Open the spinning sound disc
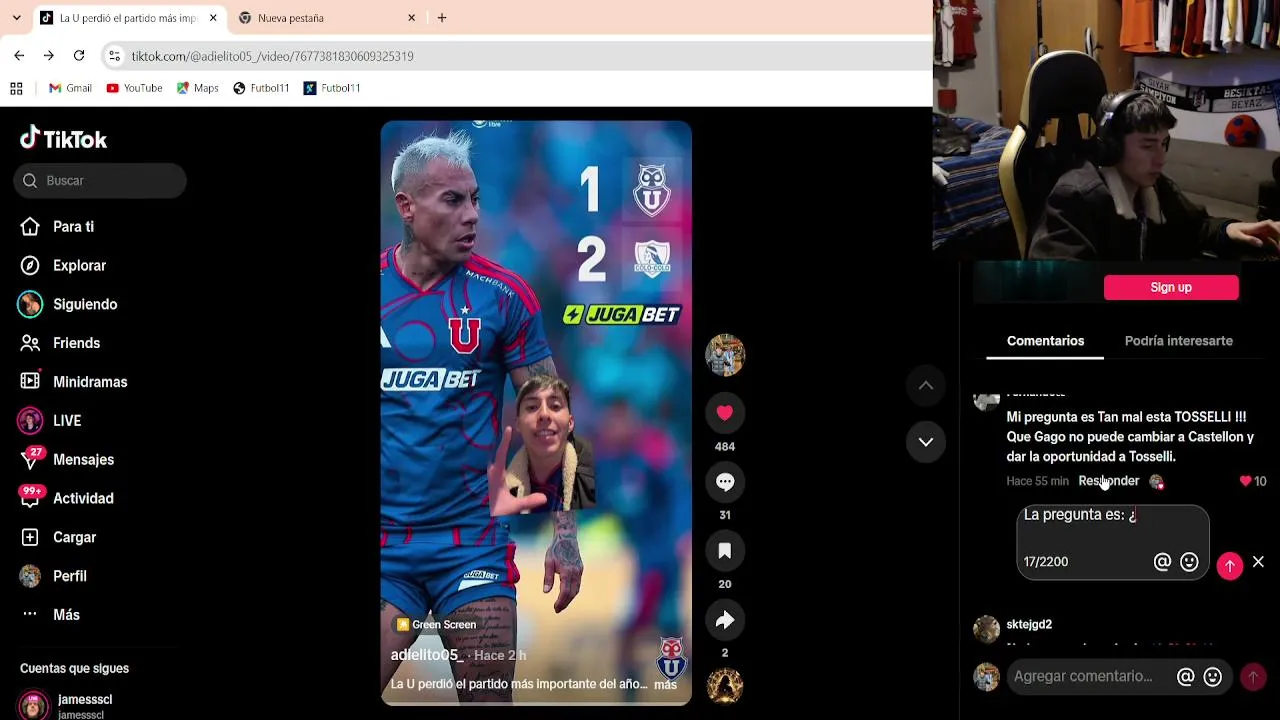Screen dimensions: 1280x720 click(x=725, y=686)
